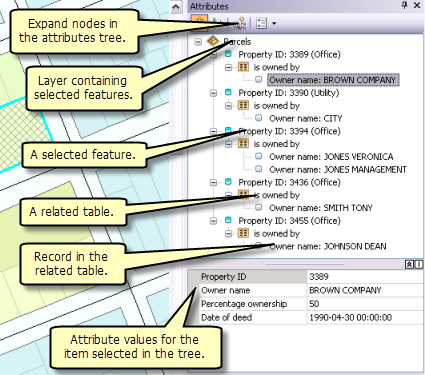Click feature icon for Property ID 3389

[x=228, y=54]
